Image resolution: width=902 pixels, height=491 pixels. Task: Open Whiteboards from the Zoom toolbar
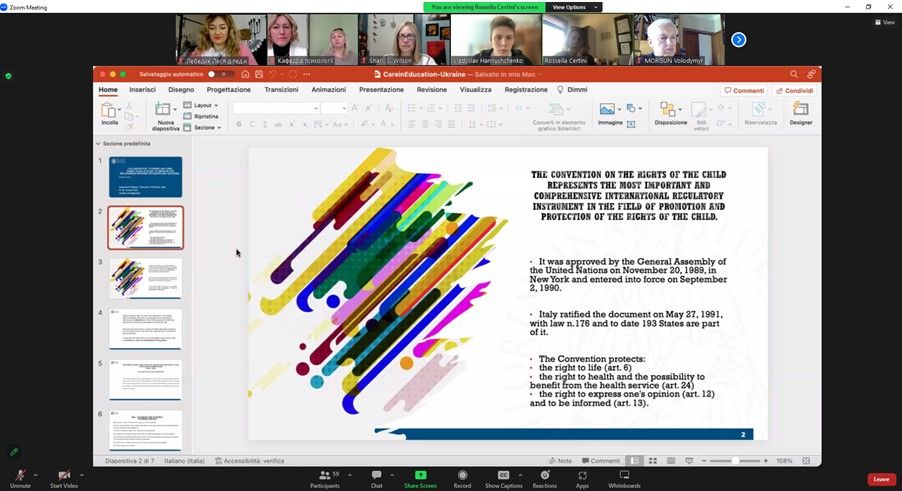pos(624,475)
